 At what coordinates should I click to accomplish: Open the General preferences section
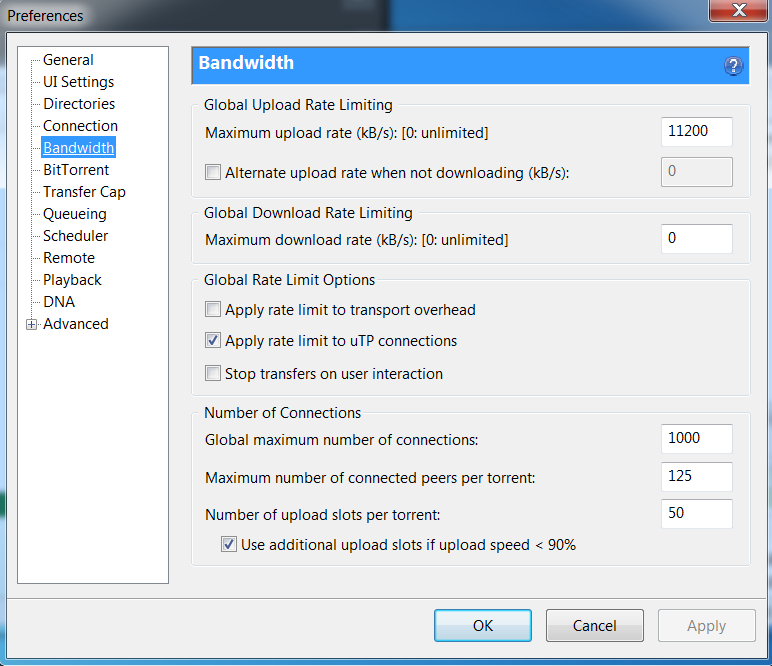click(68, 60)
